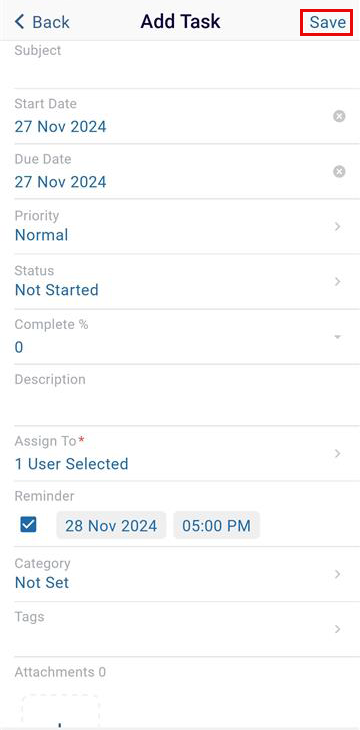
Task: Open the Not Set category row
Action: [x=180, y=574]
